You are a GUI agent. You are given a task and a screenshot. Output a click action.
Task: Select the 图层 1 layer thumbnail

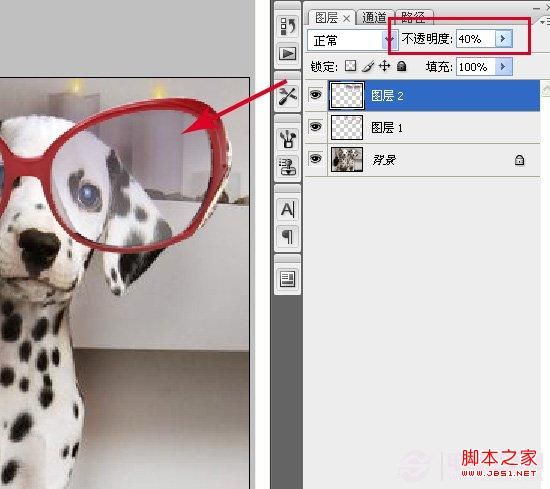tap(347, 127)
